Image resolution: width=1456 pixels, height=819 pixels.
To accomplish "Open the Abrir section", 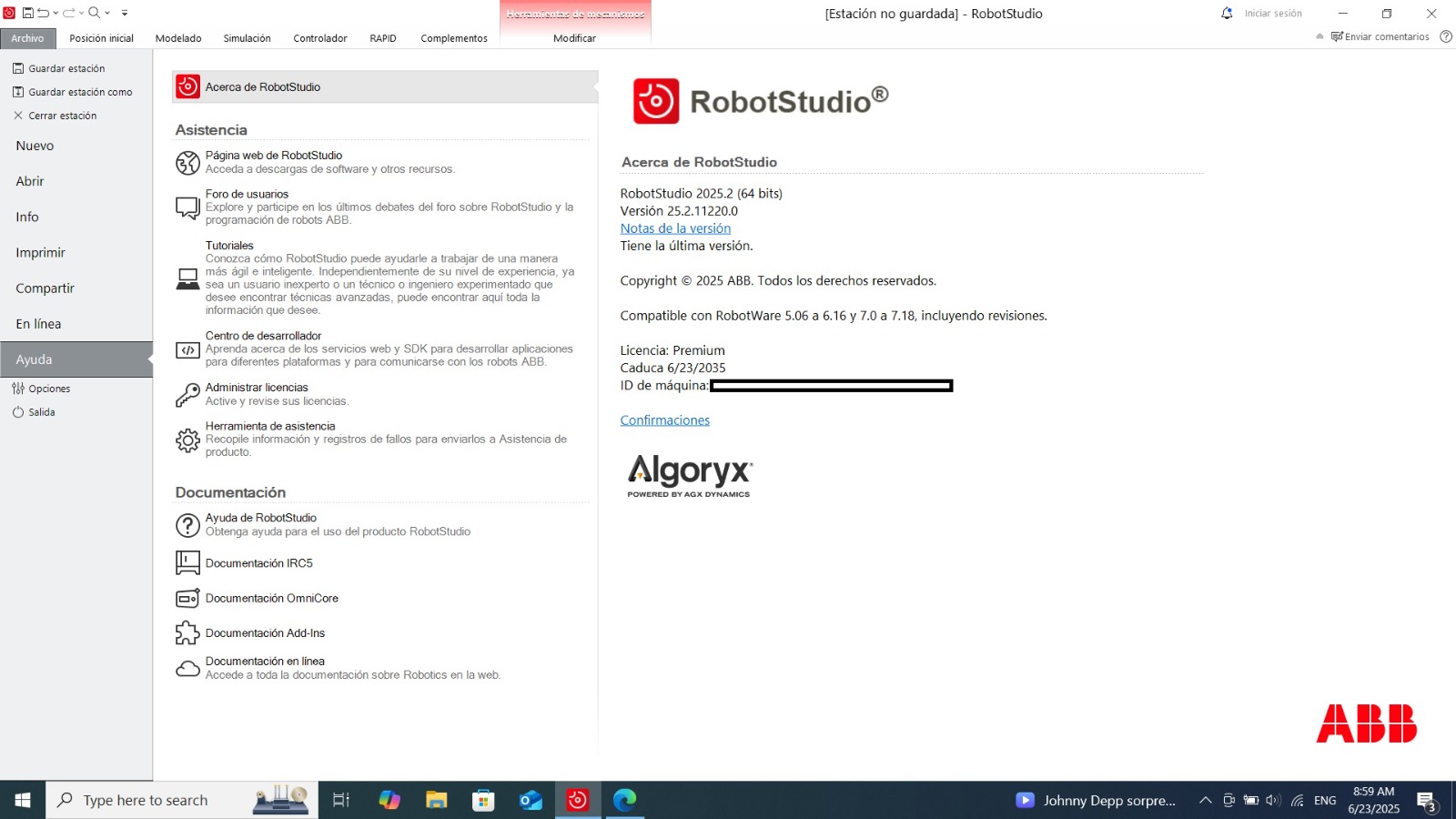I will [x=30, y=181].
